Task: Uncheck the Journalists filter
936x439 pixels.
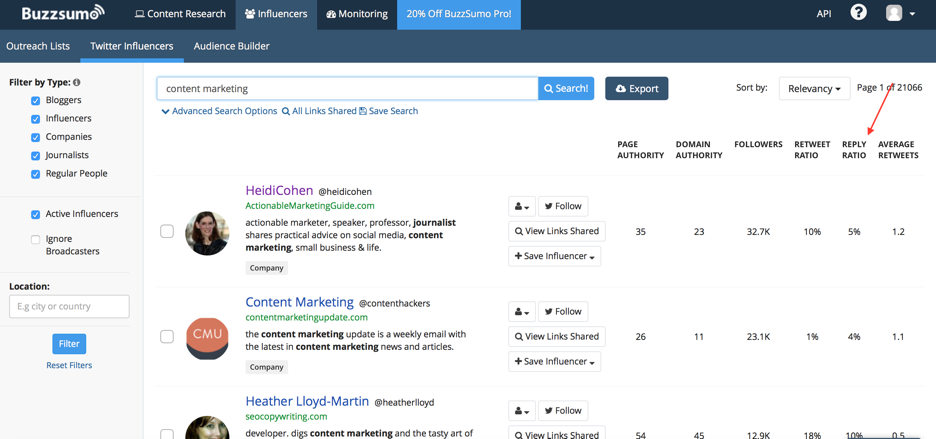Action: [36, 156]
